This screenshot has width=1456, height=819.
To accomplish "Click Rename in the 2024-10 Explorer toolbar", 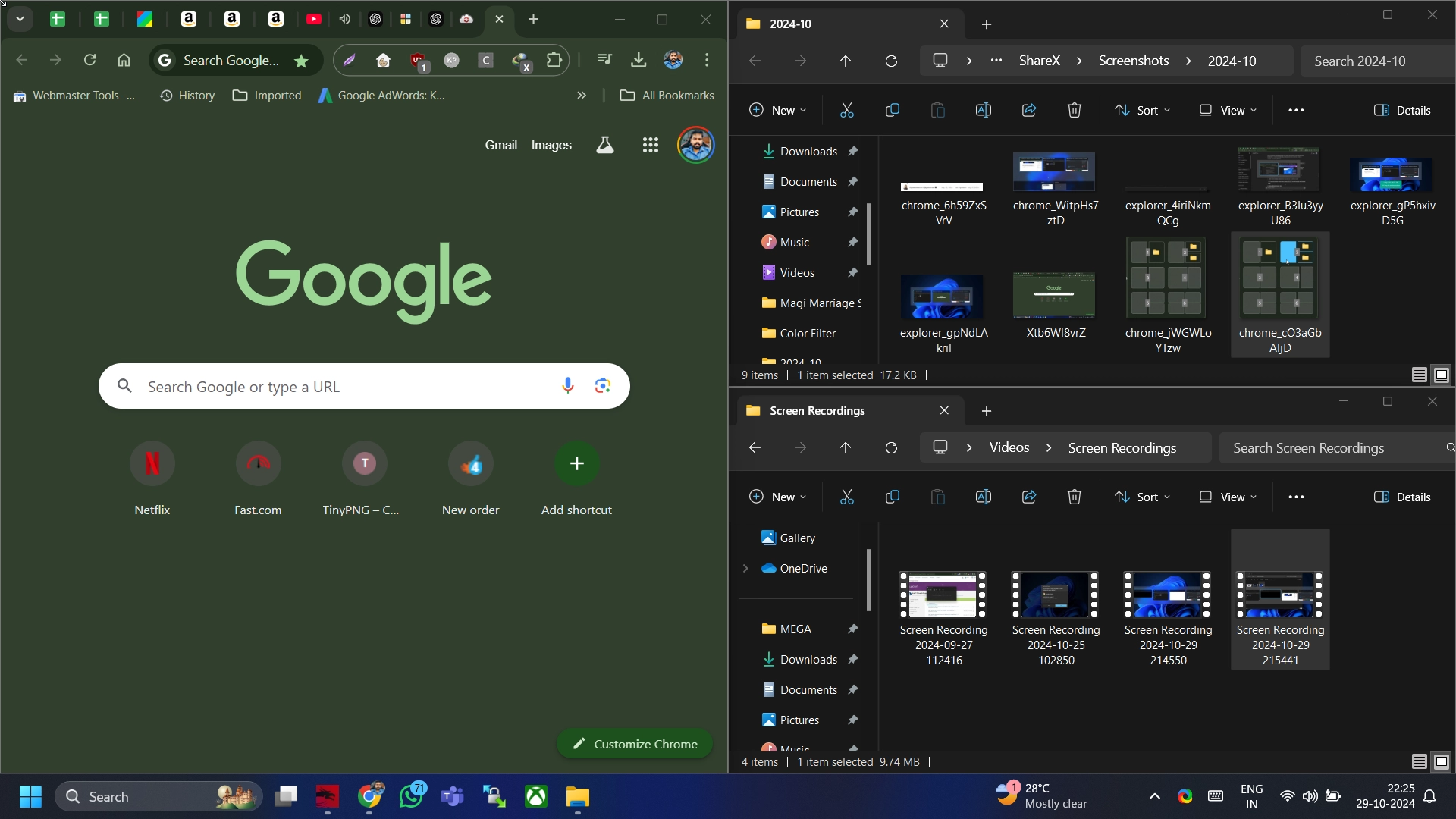I will [x=984, y=110].
